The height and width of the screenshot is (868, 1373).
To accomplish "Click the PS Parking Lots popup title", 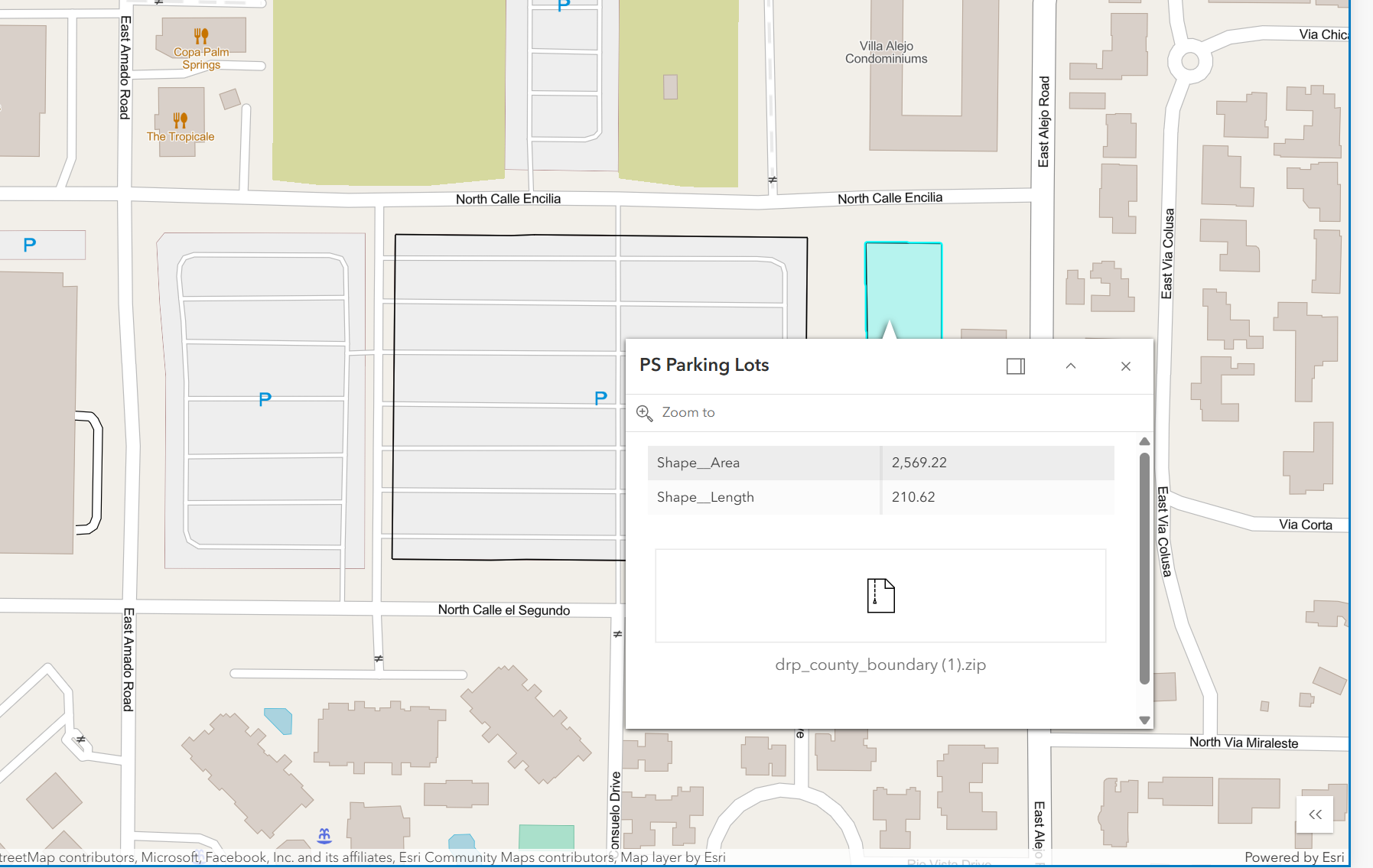I will 704,365.
